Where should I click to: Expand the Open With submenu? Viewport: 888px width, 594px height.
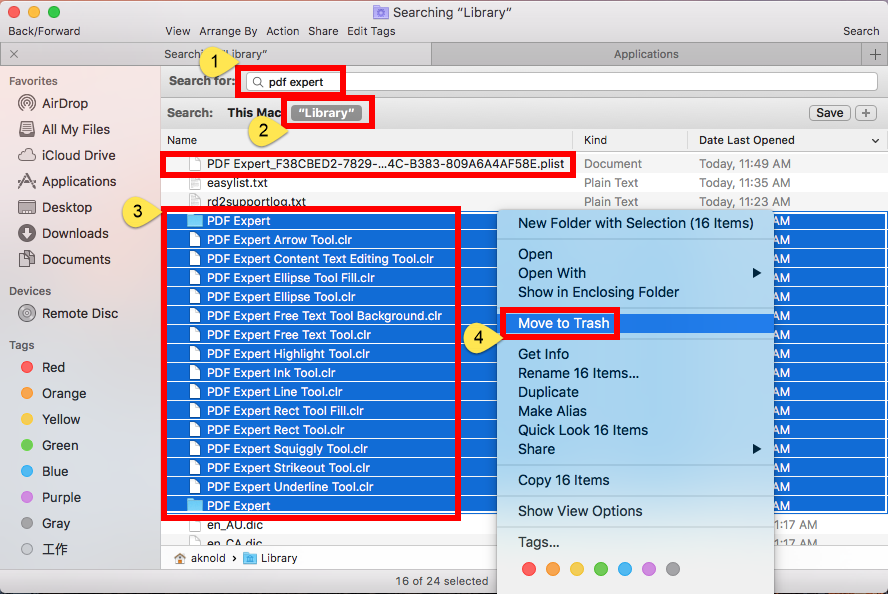(x=554, y=273)
